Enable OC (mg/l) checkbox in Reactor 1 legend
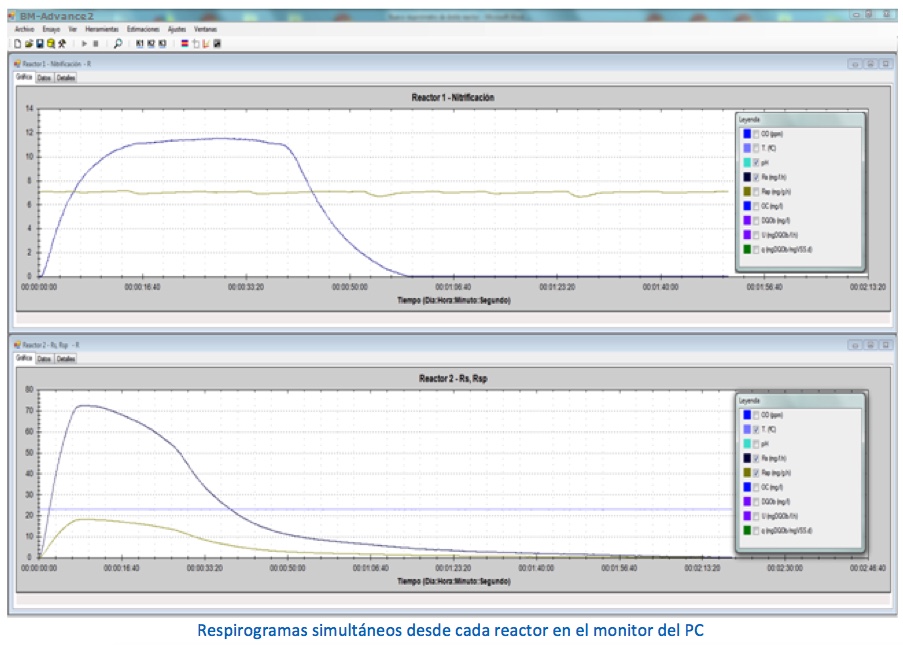This screenshot has width=903, height=645. (756, 206)
